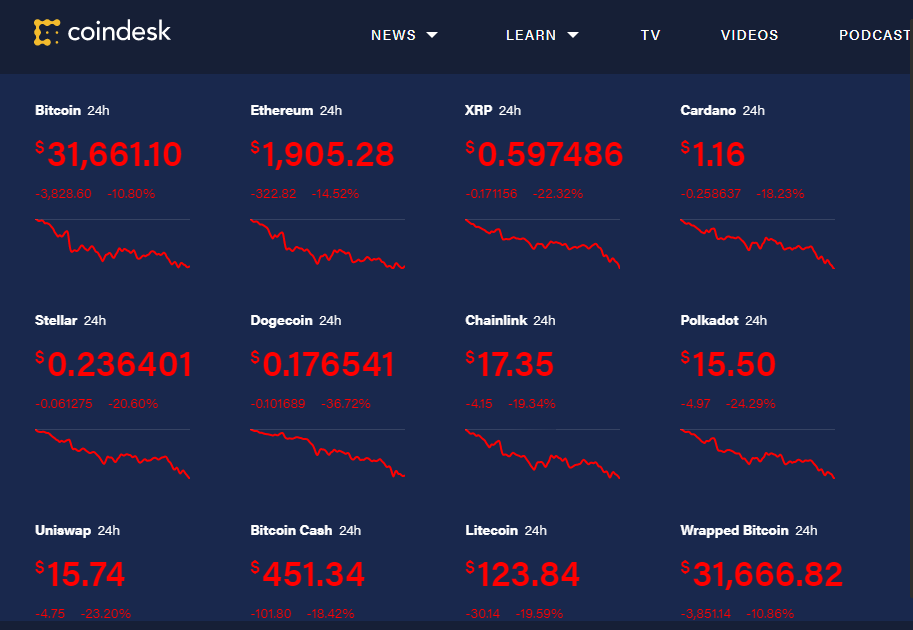Image resolution: width=913 pixels, height=630 pixels.
Task: Open the Videos menu item
Action: coord(749,35)
